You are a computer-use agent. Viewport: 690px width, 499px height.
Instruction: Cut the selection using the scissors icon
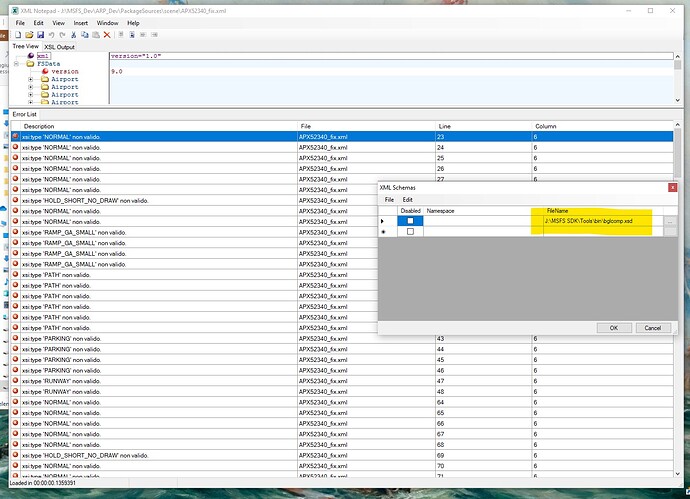coord(73,35)
